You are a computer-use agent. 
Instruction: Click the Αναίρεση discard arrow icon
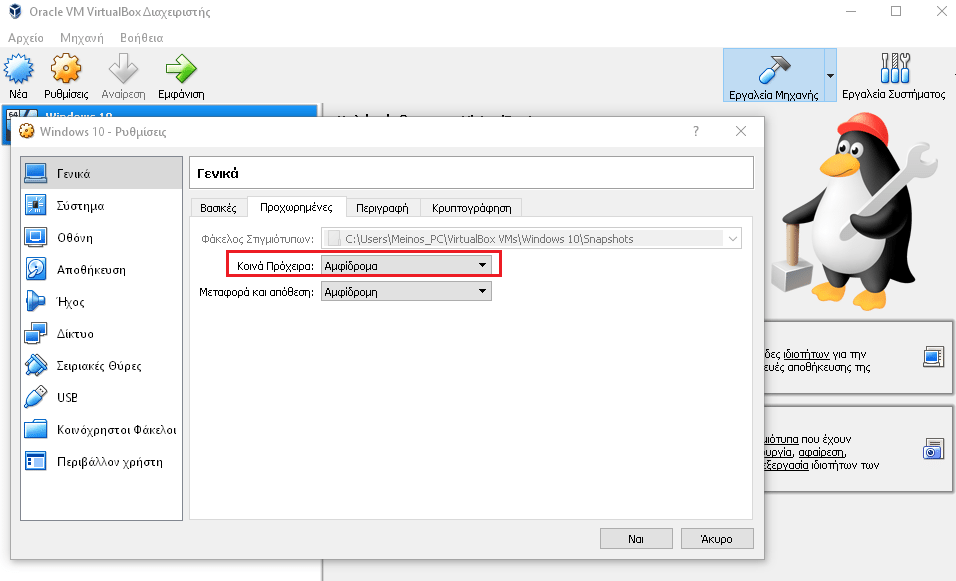click(123, 68)
